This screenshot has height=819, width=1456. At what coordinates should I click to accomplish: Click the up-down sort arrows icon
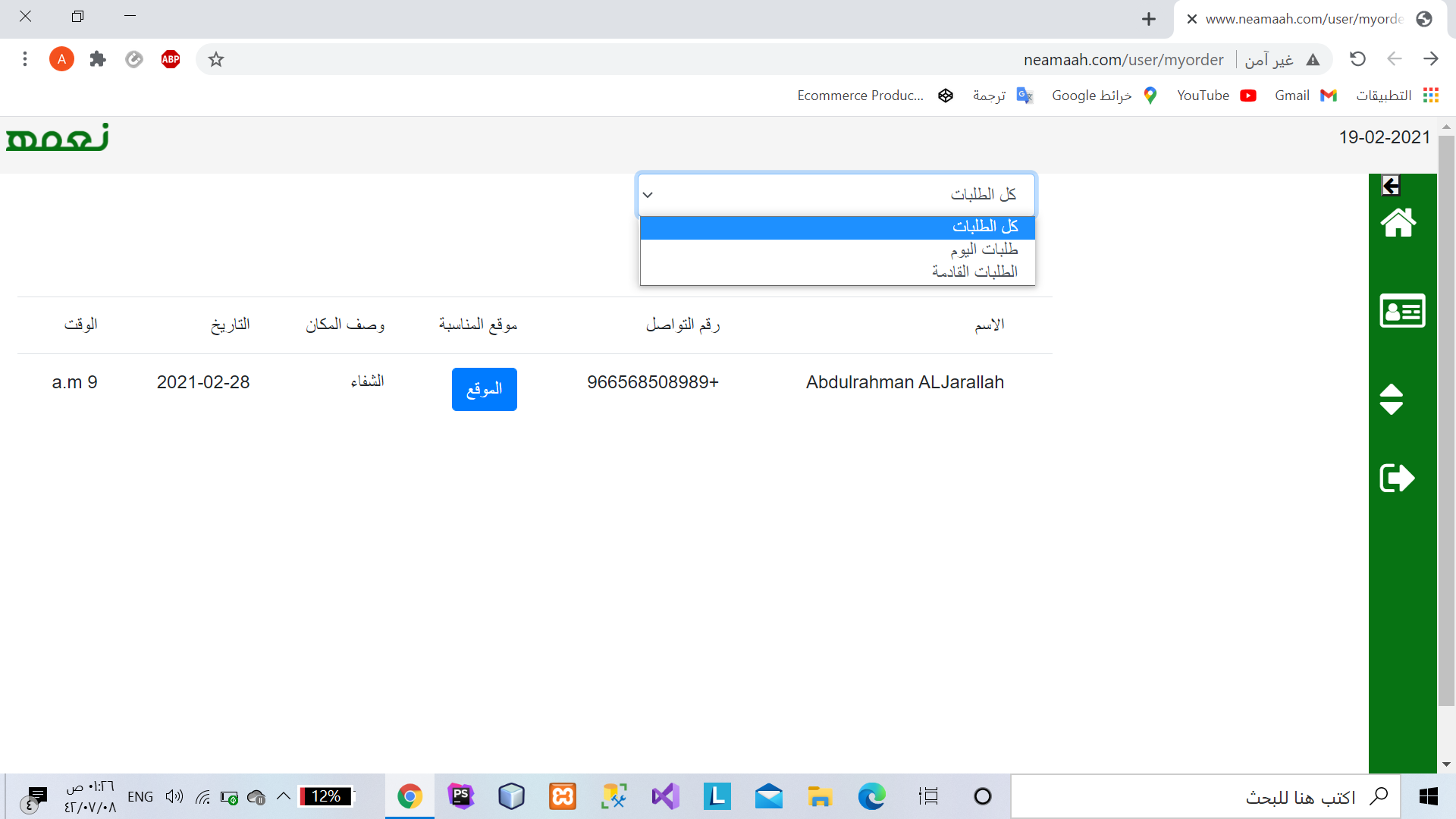(x=1391, y=399)
